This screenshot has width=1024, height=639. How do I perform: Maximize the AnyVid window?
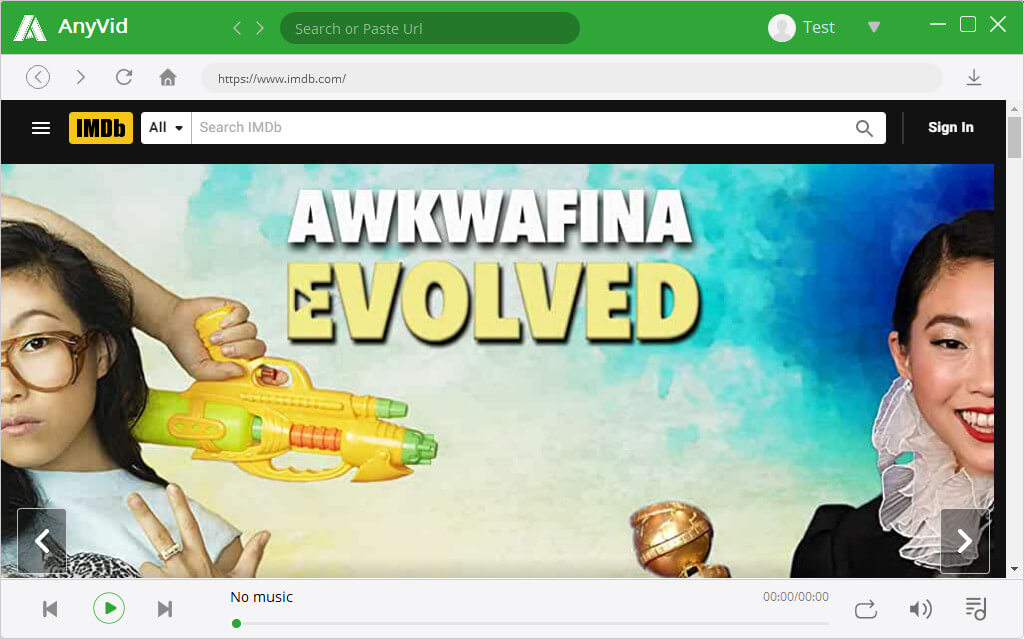point(968,24)
